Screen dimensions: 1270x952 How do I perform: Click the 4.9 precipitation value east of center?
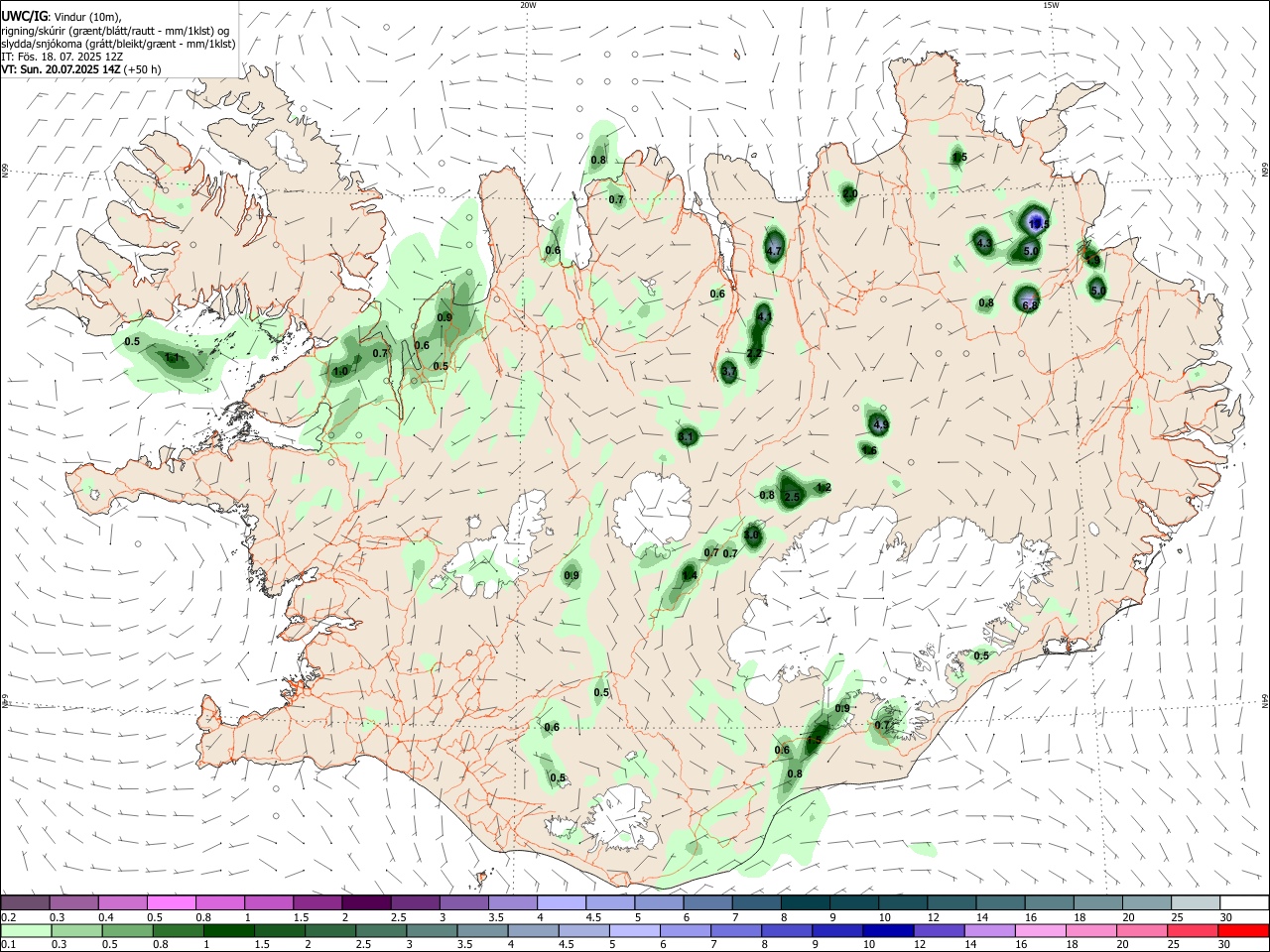point(879,425)
